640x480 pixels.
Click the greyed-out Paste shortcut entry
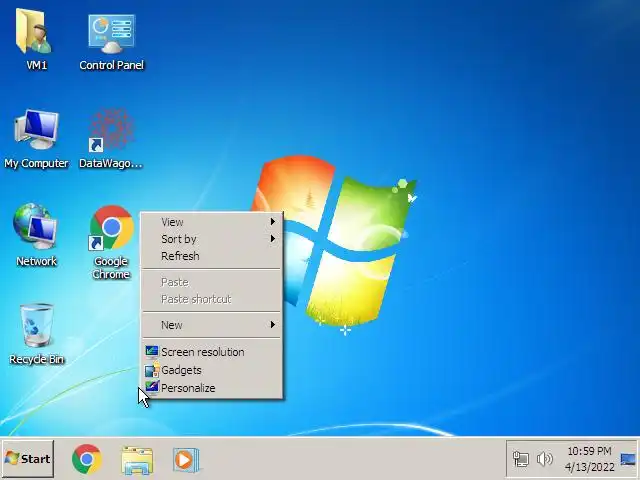pos(212,299)
